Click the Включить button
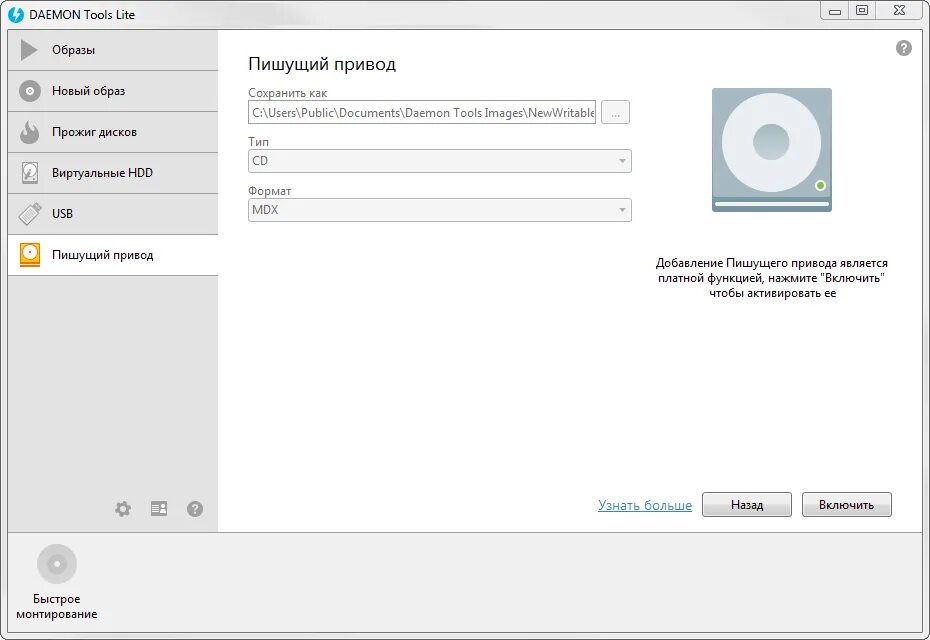930x640 pixels. coord(846,505)
